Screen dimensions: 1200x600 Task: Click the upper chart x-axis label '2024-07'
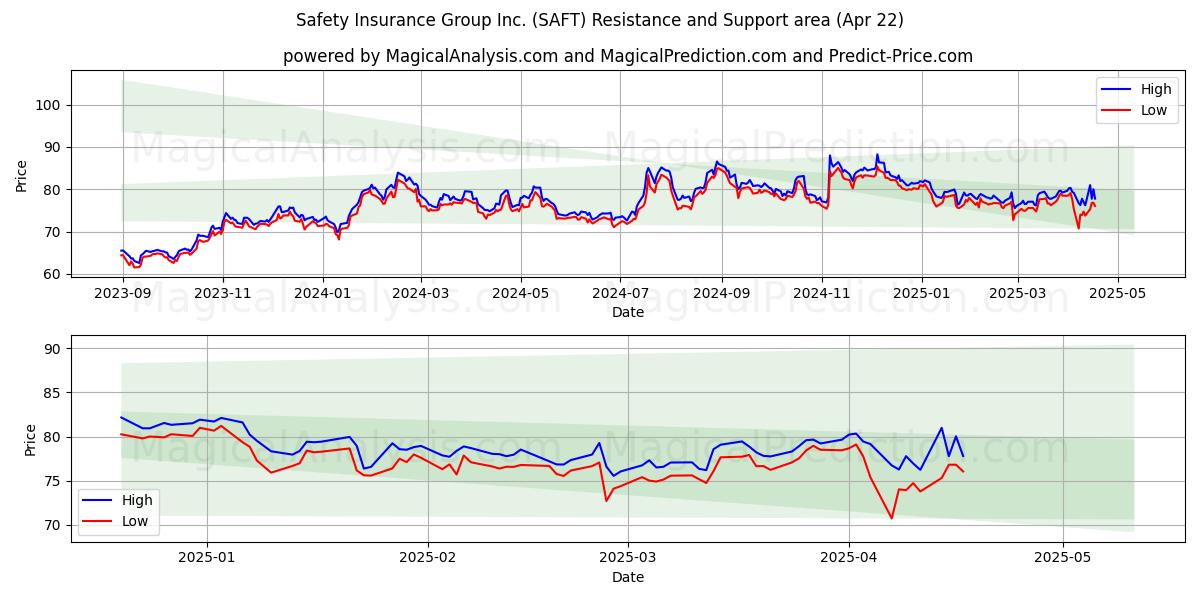point(621,295)
